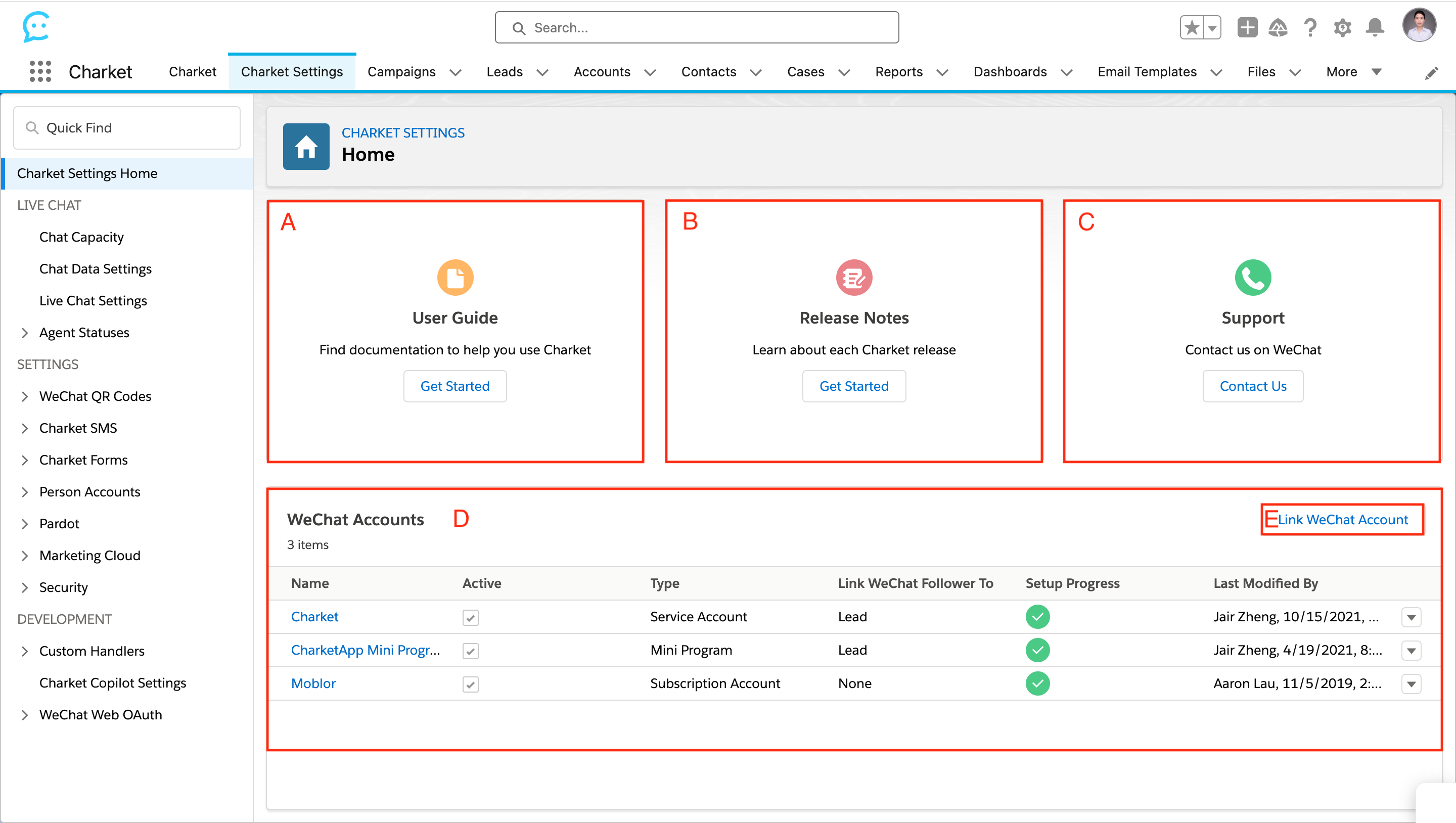Image resolution: width=1456 pixels, height=823 pixels.
Task: Click the Global Actions plus icon
Action: [x=1247, y=27]
